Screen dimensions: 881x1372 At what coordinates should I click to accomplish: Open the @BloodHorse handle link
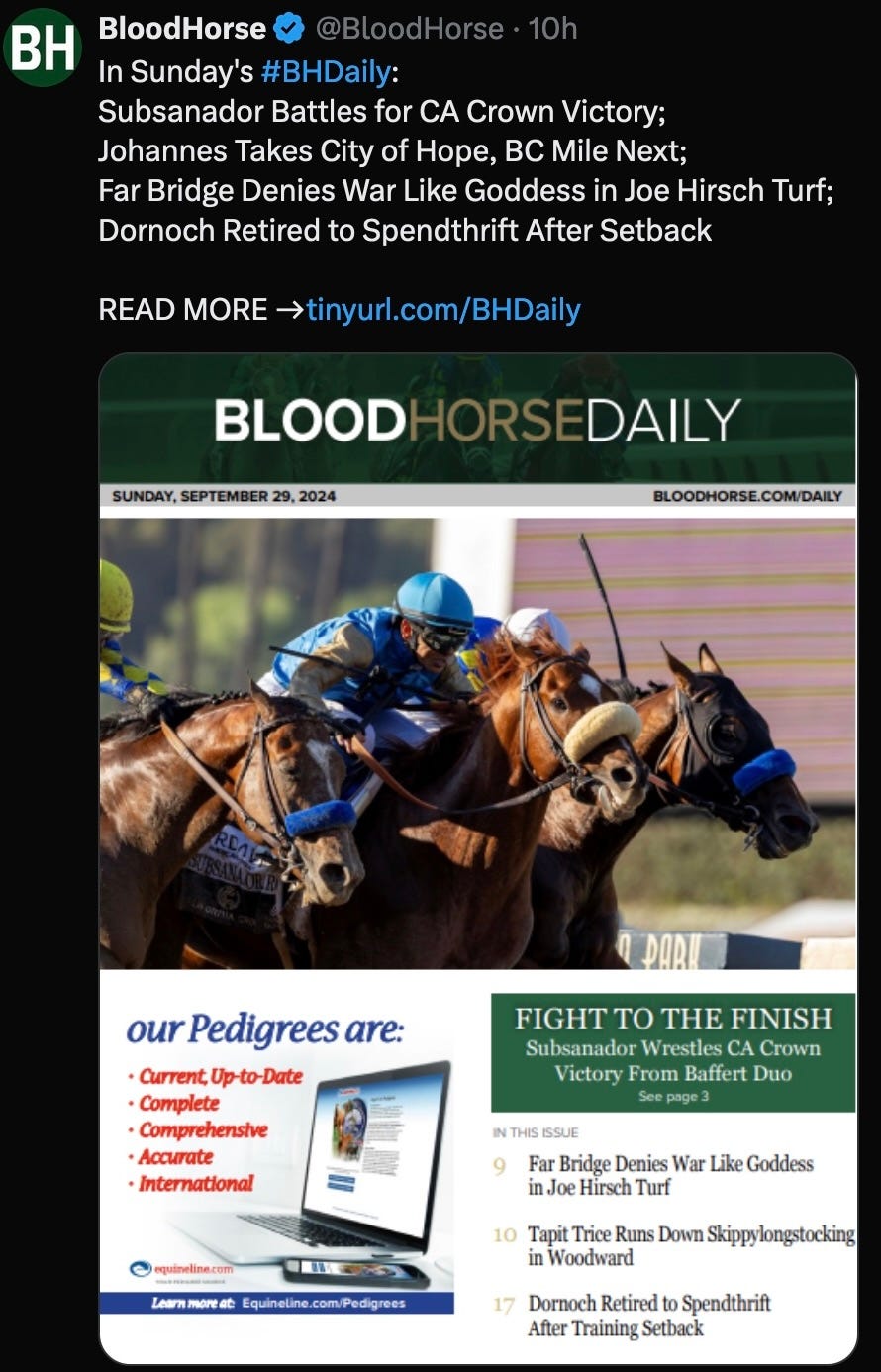tap(410, 29)
